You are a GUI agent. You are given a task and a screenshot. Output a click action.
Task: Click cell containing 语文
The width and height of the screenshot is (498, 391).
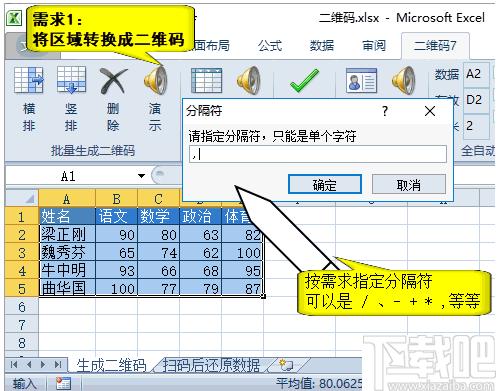coord(116,217)
